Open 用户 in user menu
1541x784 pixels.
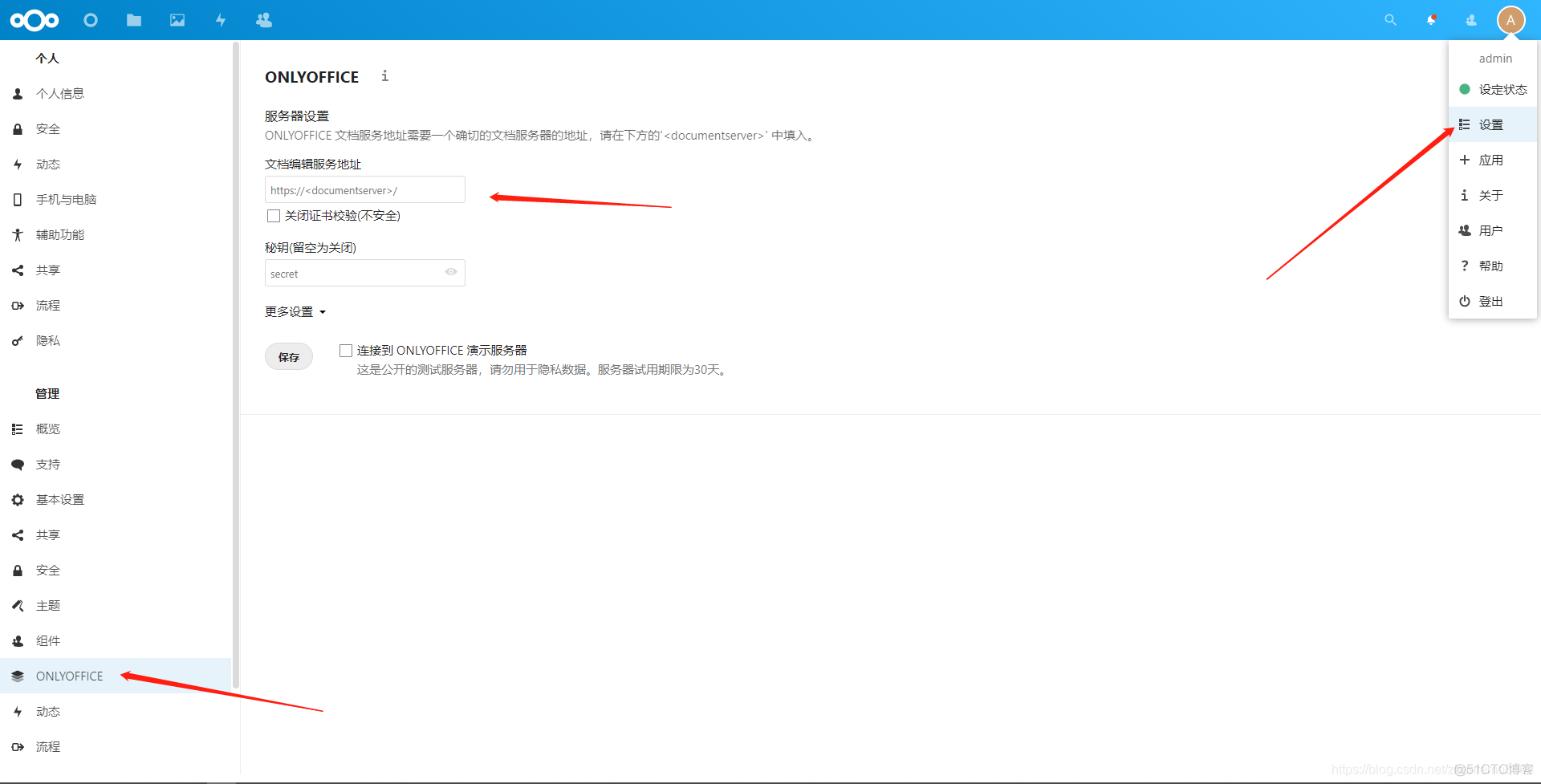click(x=1493, y=230)
